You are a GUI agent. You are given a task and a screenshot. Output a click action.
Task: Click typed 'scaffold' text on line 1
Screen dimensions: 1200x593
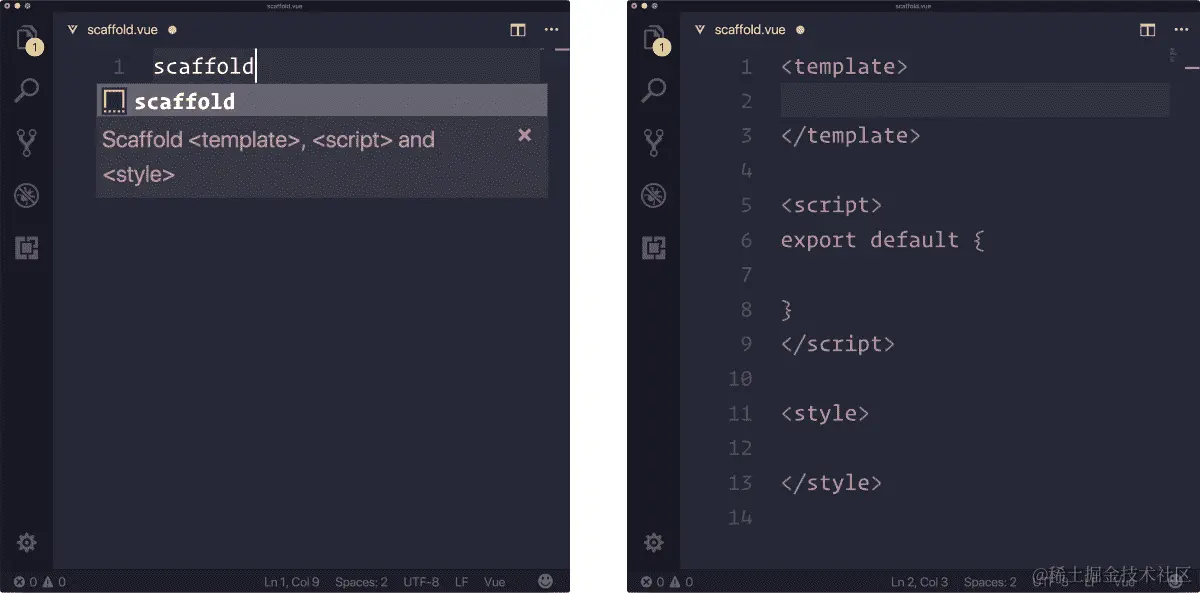tap(204, 68)
